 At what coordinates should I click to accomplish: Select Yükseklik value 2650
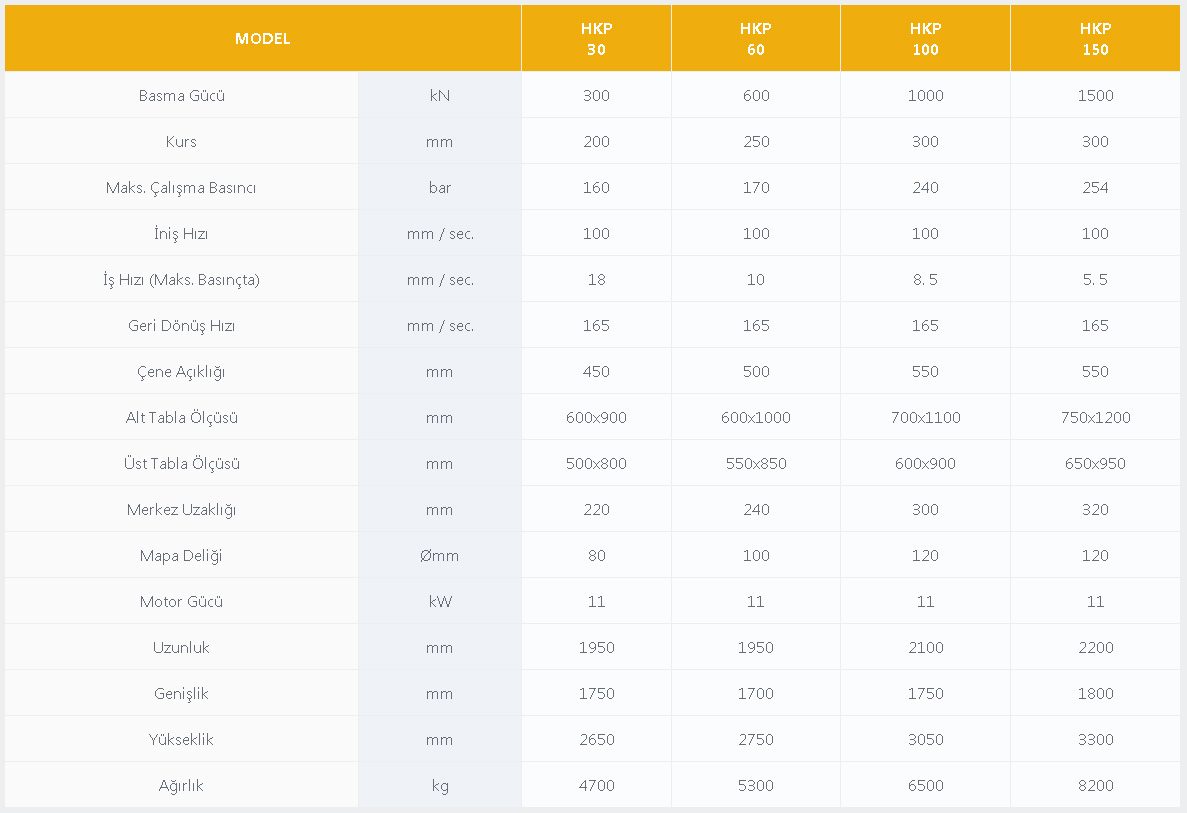click(597, 740)
